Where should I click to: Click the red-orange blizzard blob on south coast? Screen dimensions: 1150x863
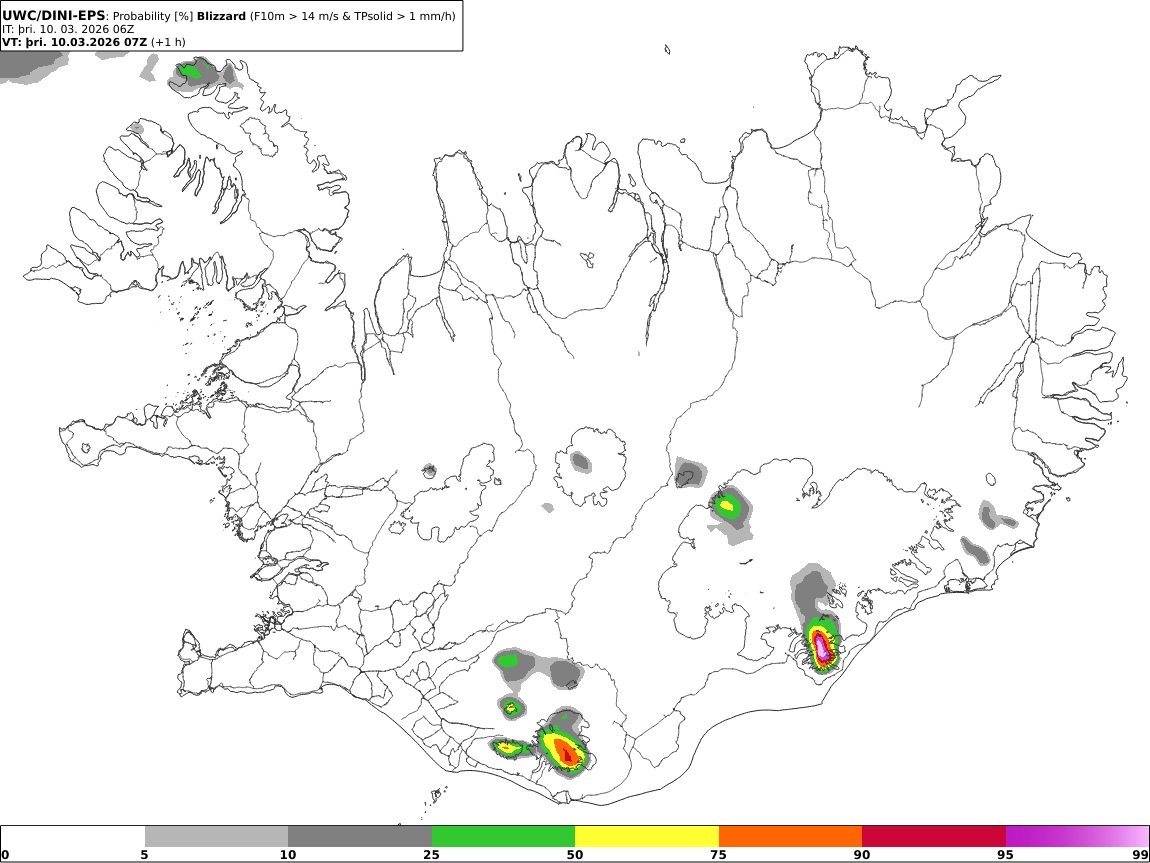[565, 751]
